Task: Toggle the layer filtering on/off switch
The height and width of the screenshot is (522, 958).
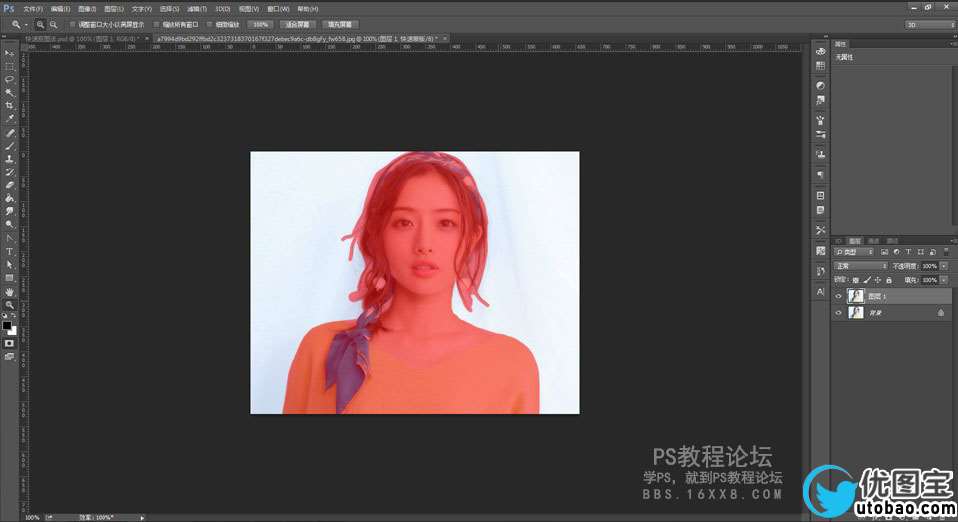Action: [x=946, y=252]
